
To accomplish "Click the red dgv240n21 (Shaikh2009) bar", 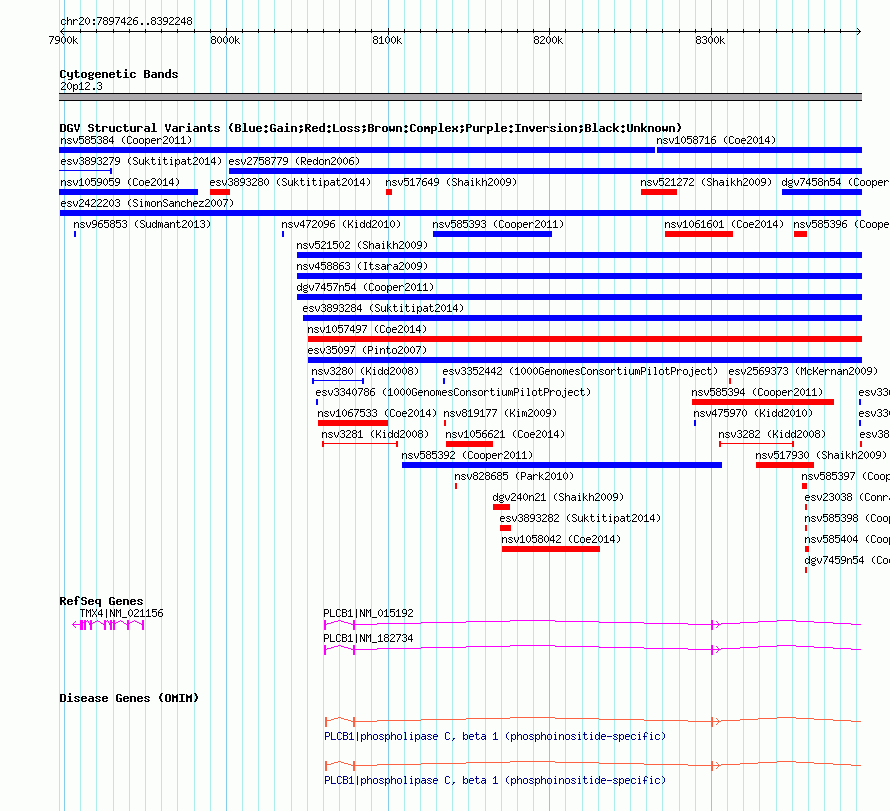I will 501,507.
